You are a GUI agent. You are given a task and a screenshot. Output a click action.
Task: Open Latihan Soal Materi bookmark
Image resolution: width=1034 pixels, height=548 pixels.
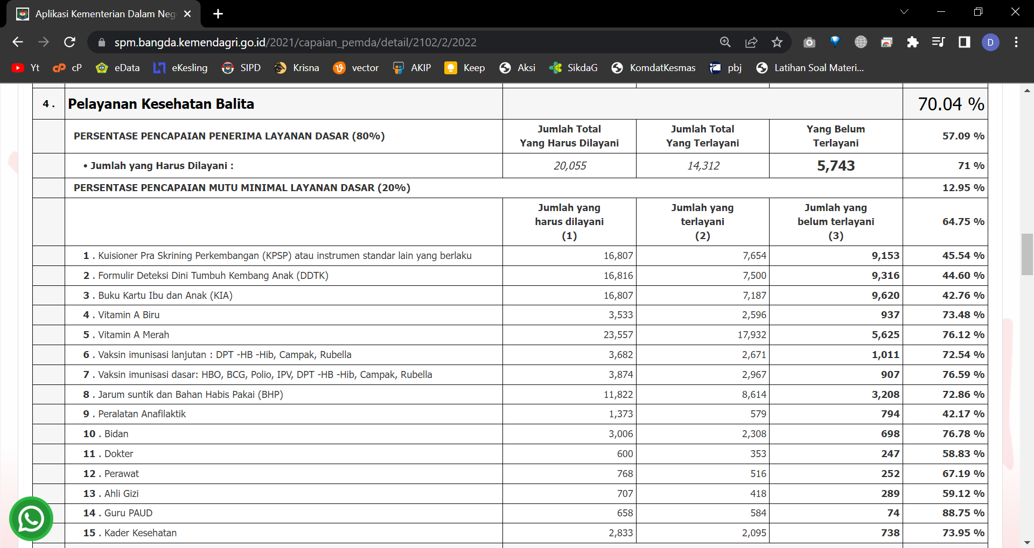(810, 68)
